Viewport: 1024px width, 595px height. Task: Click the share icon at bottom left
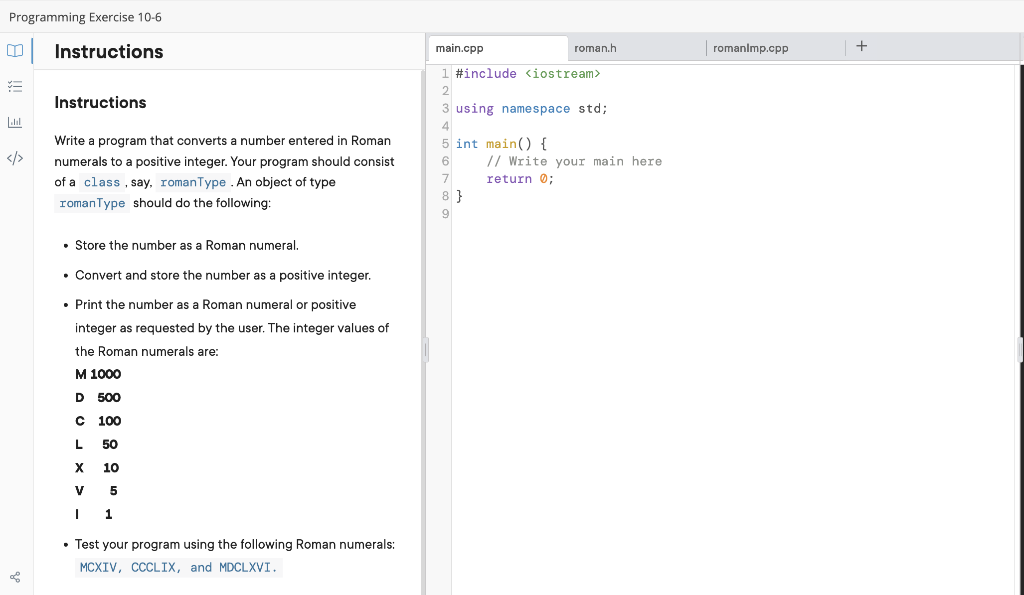click(x=15, y=577)
